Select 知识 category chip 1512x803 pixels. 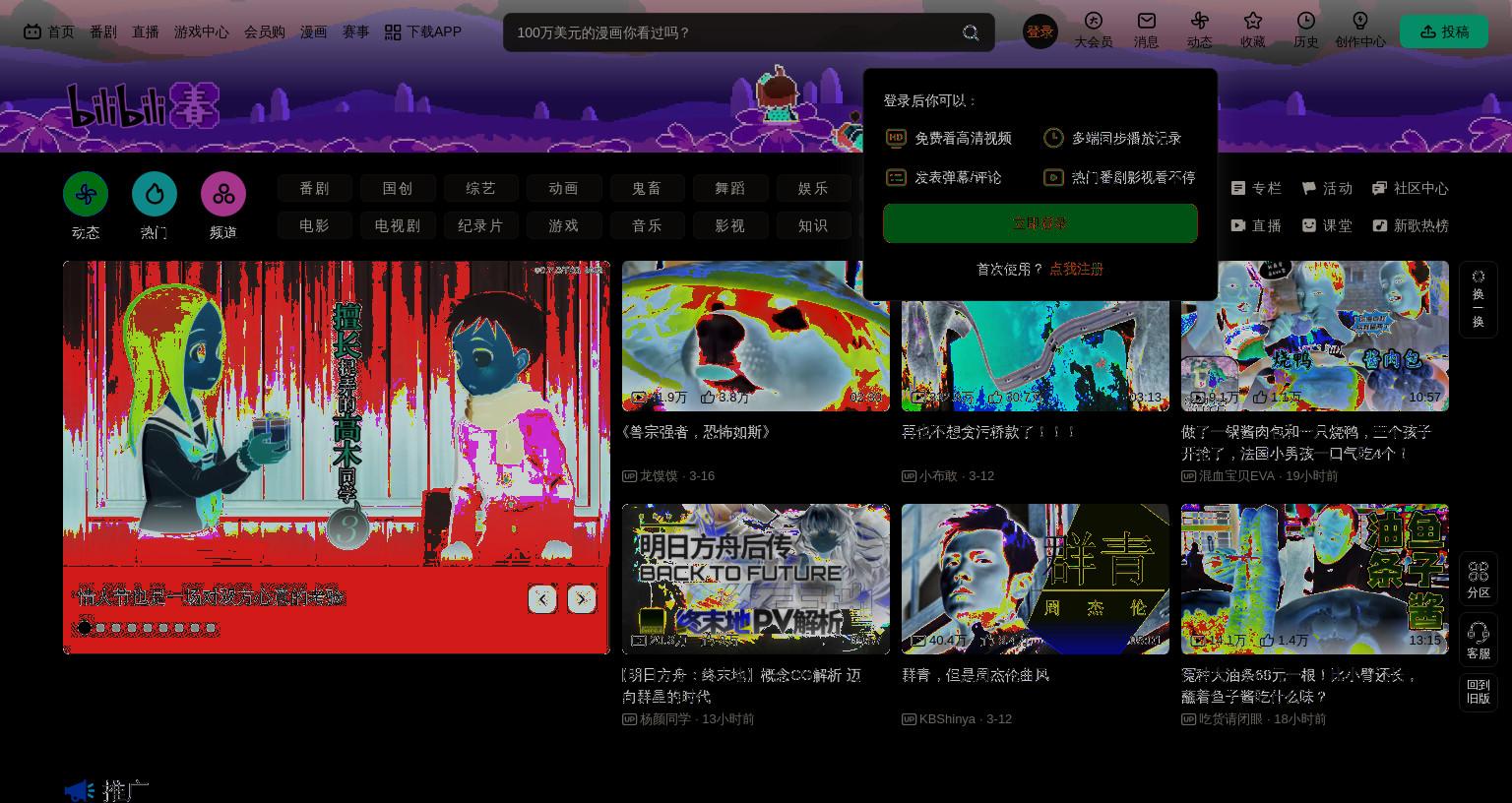(813, 225)
